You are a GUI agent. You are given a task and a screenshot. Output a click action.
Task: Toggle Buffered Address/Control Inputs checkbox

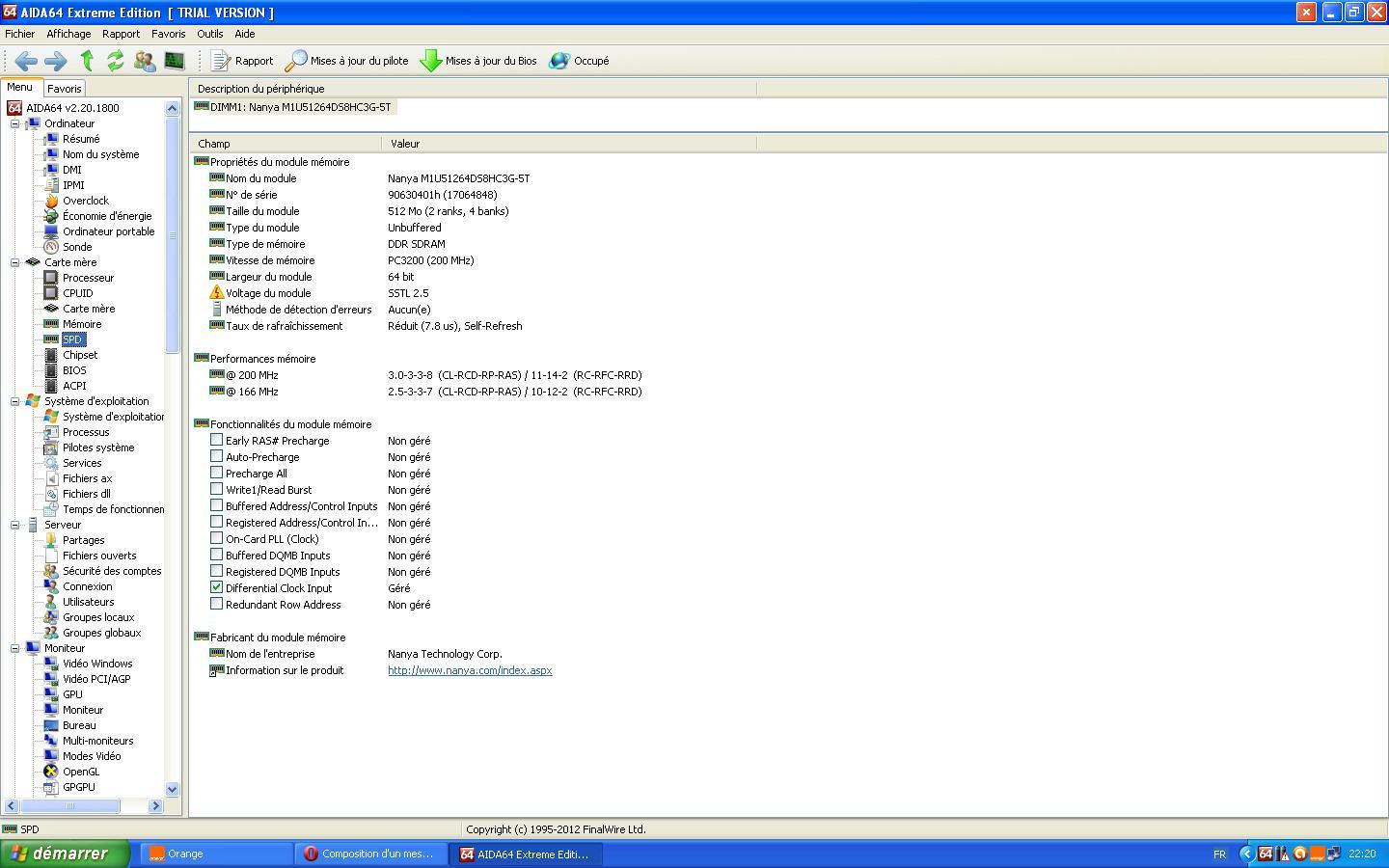click(x=216, y=505)
